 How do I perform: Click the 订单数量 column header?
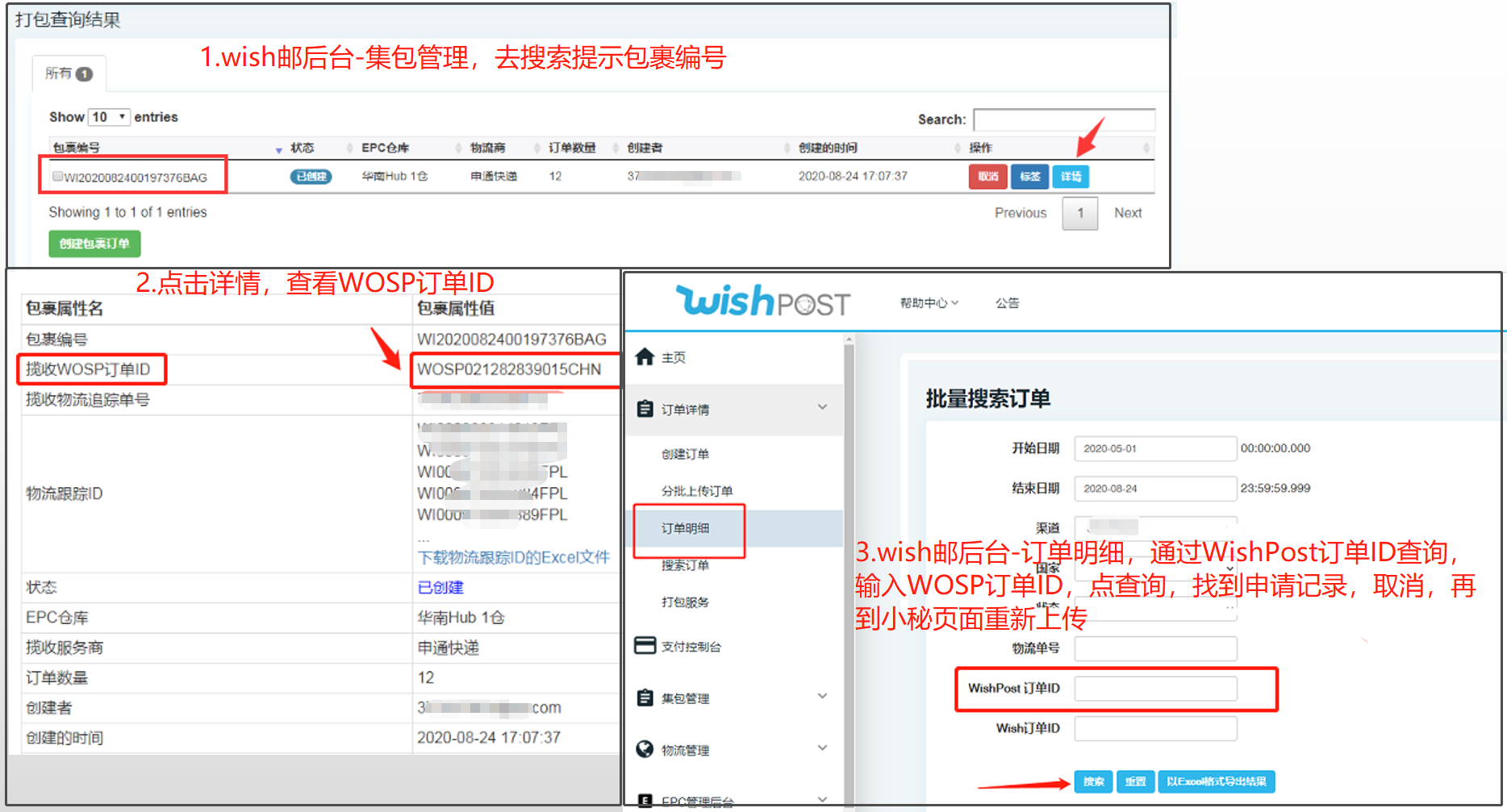(x=572, y=148)
